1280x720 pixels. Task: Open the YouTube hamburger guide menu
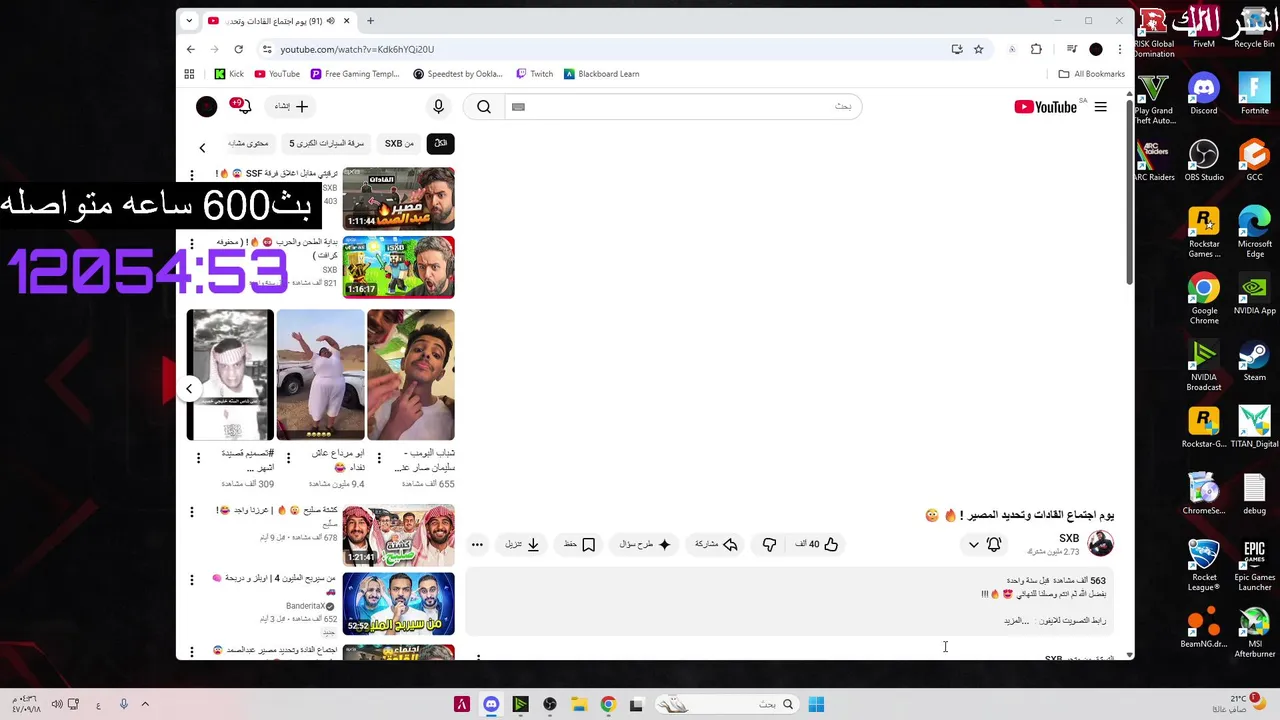point(1100,107)
